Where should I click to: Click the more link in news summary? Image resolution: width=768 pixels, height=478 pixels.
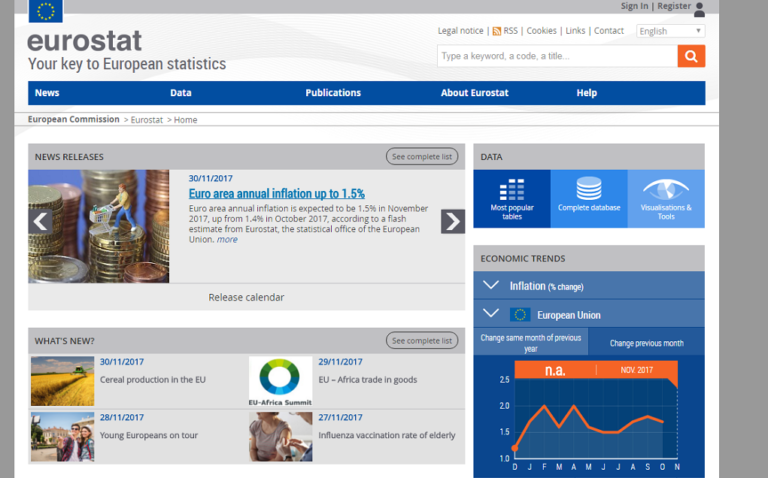coord(227,239)
